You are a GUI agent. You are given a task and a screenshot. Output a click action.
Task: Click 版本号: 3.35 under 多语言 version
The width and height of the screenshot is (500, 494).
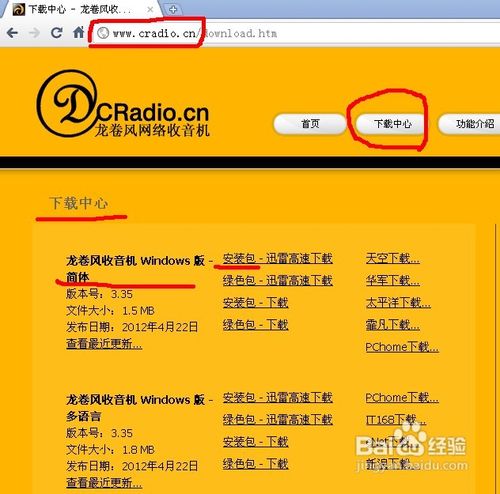pos(99,433)
